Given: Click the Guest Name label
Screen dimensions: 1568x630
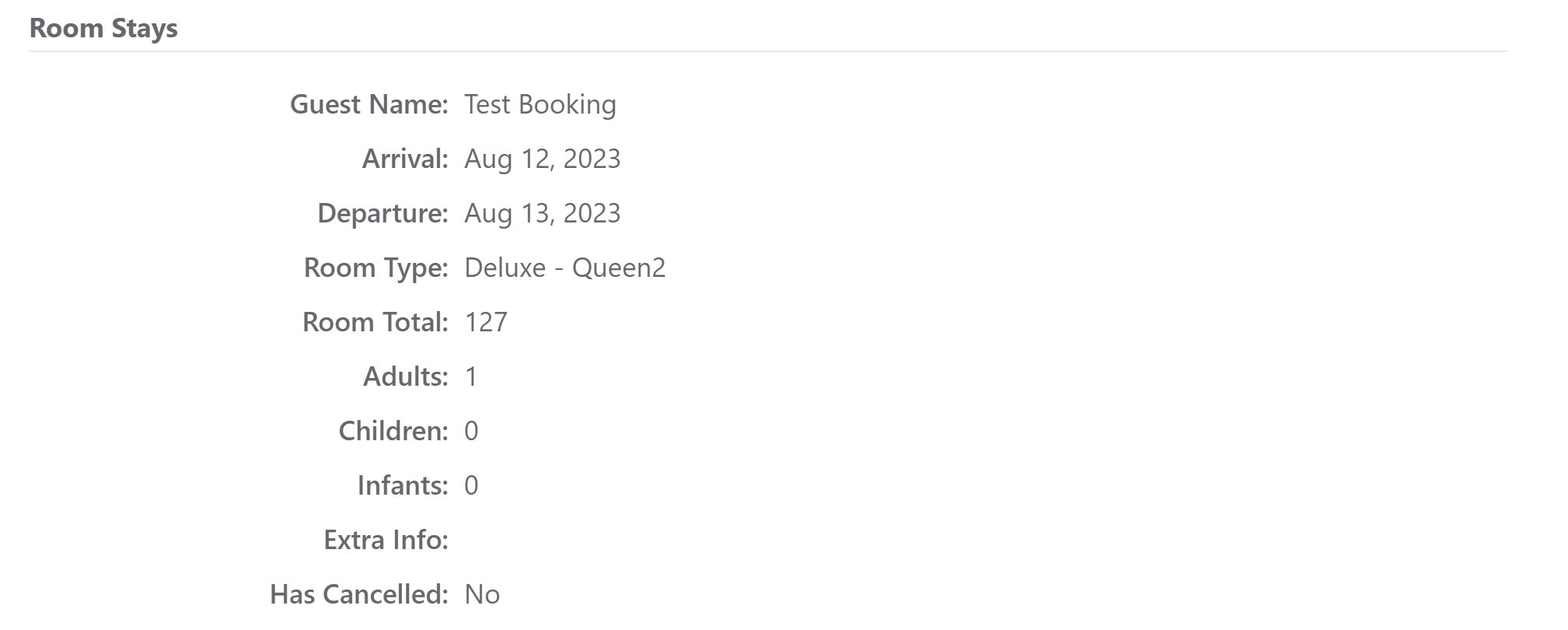Looking at the screenshot, I should click(369, 104).
